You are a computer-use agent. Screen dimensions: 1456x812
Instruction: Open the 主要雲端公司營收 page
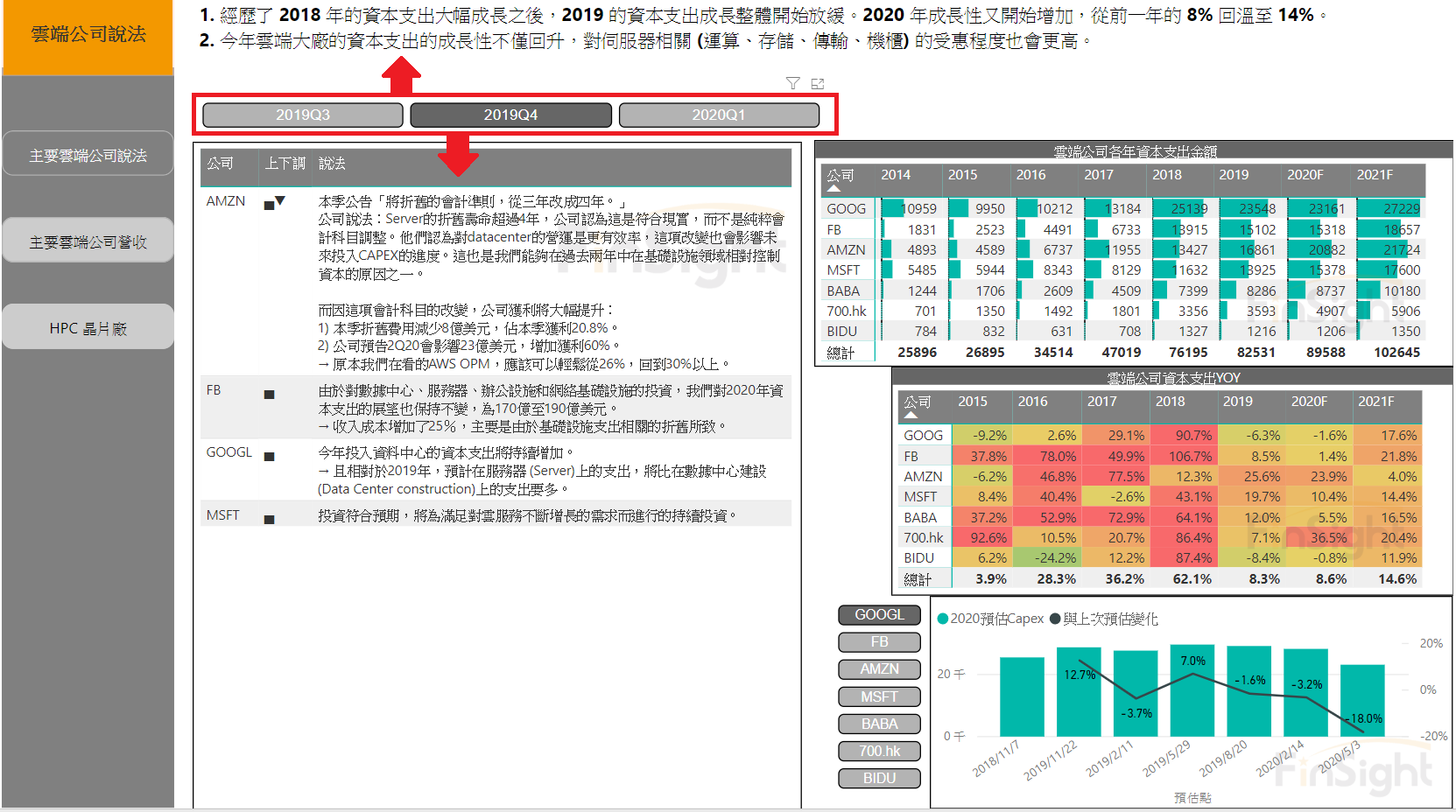tap(88, 241)
